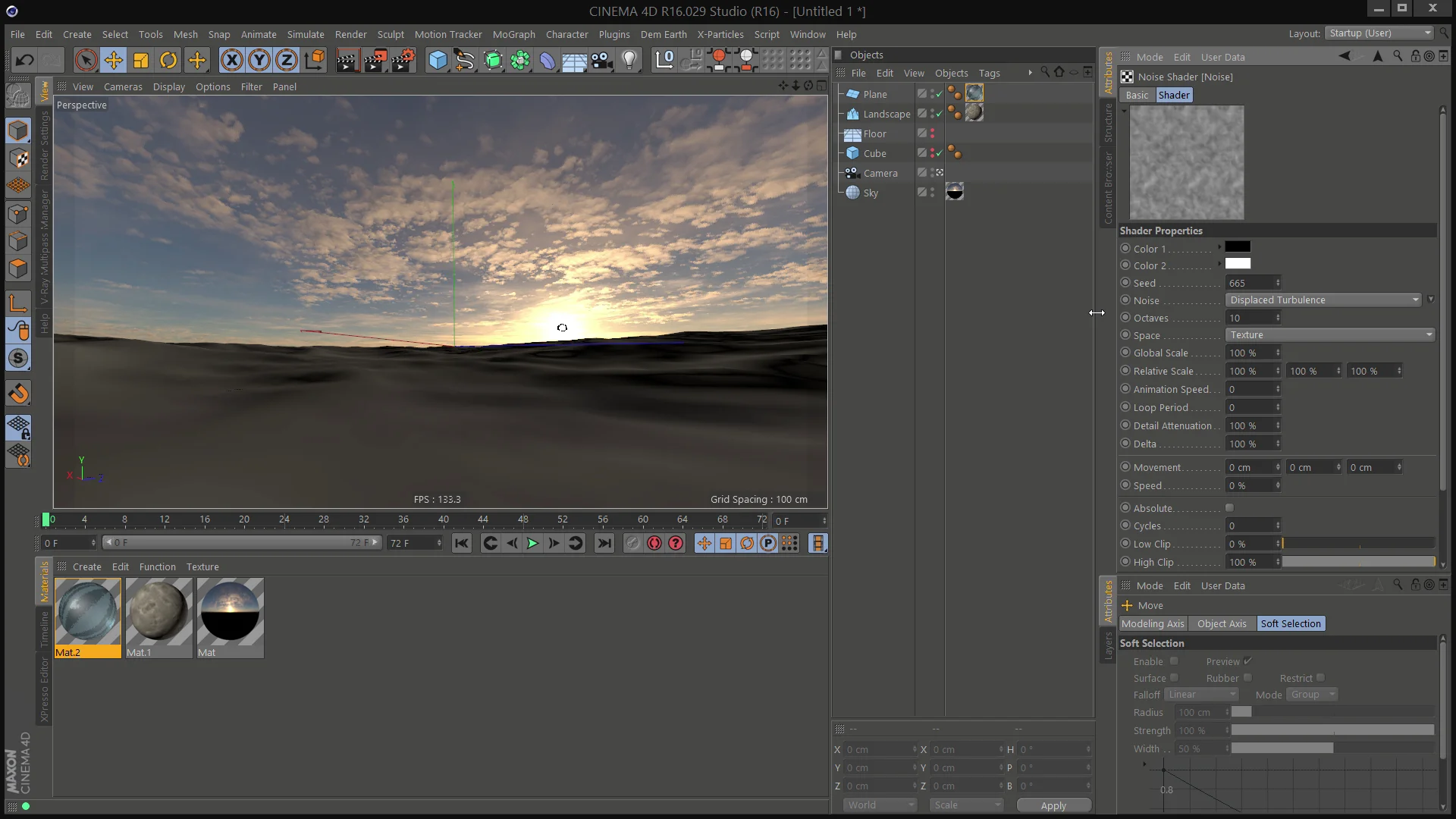Screen dimensions: 1456x819
Task: Click back arrow in Attributes manager
Action: pos(1345,56)
